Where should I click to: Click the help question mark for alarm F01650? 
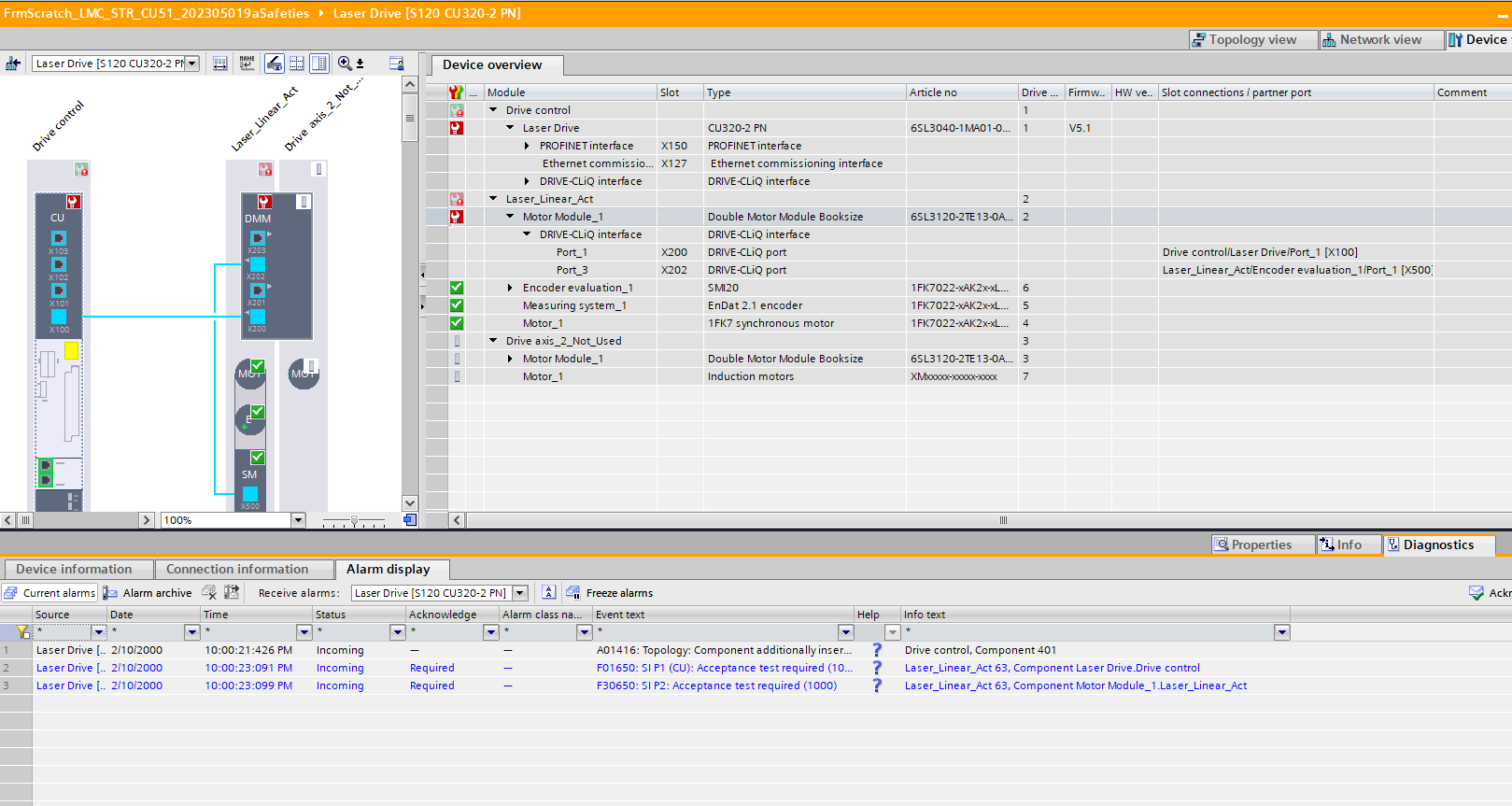(877, 668)
